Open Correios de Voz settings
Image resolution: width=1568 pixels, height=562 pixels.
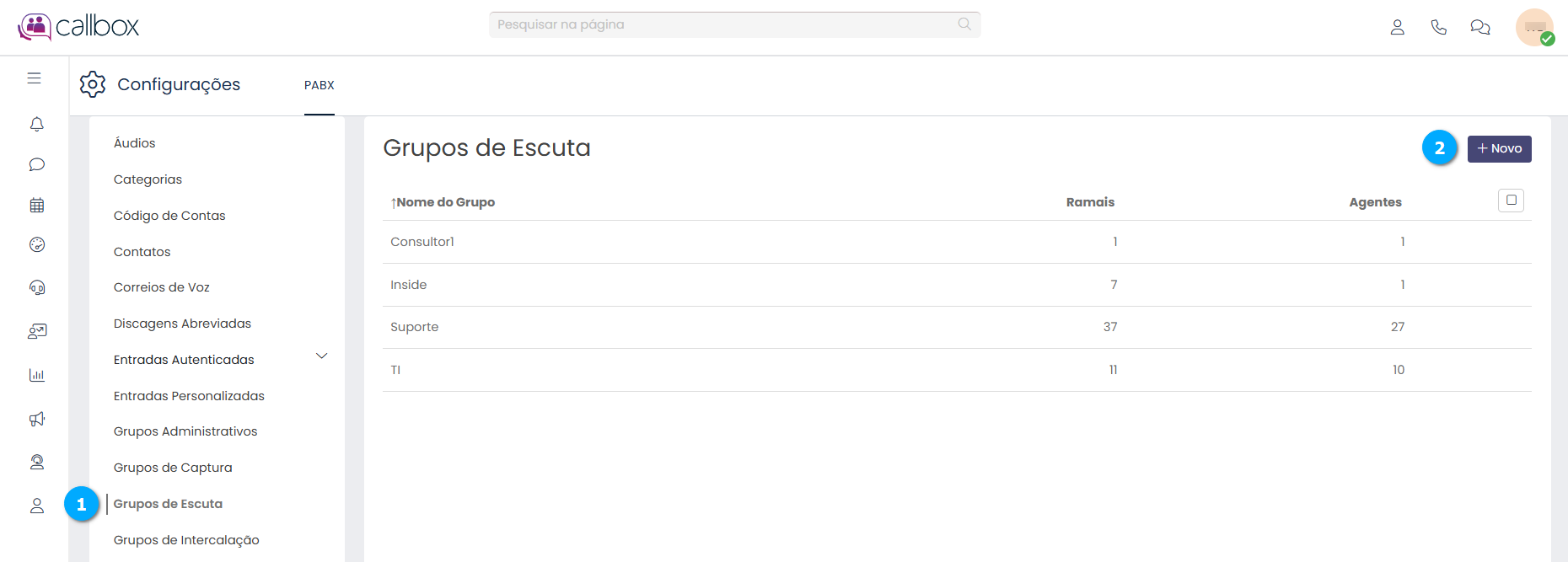[x=162, y=287]
